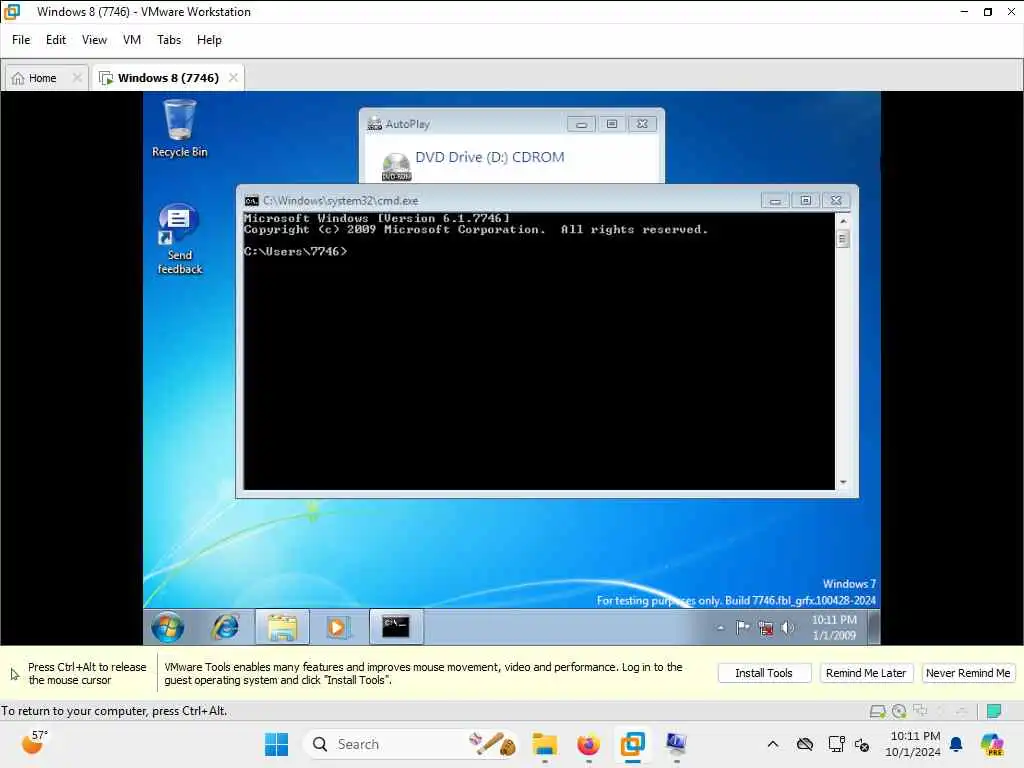Open the VMware Edit menu
Viewport: 1024px width, 768px height.
[x=56, y=40]
